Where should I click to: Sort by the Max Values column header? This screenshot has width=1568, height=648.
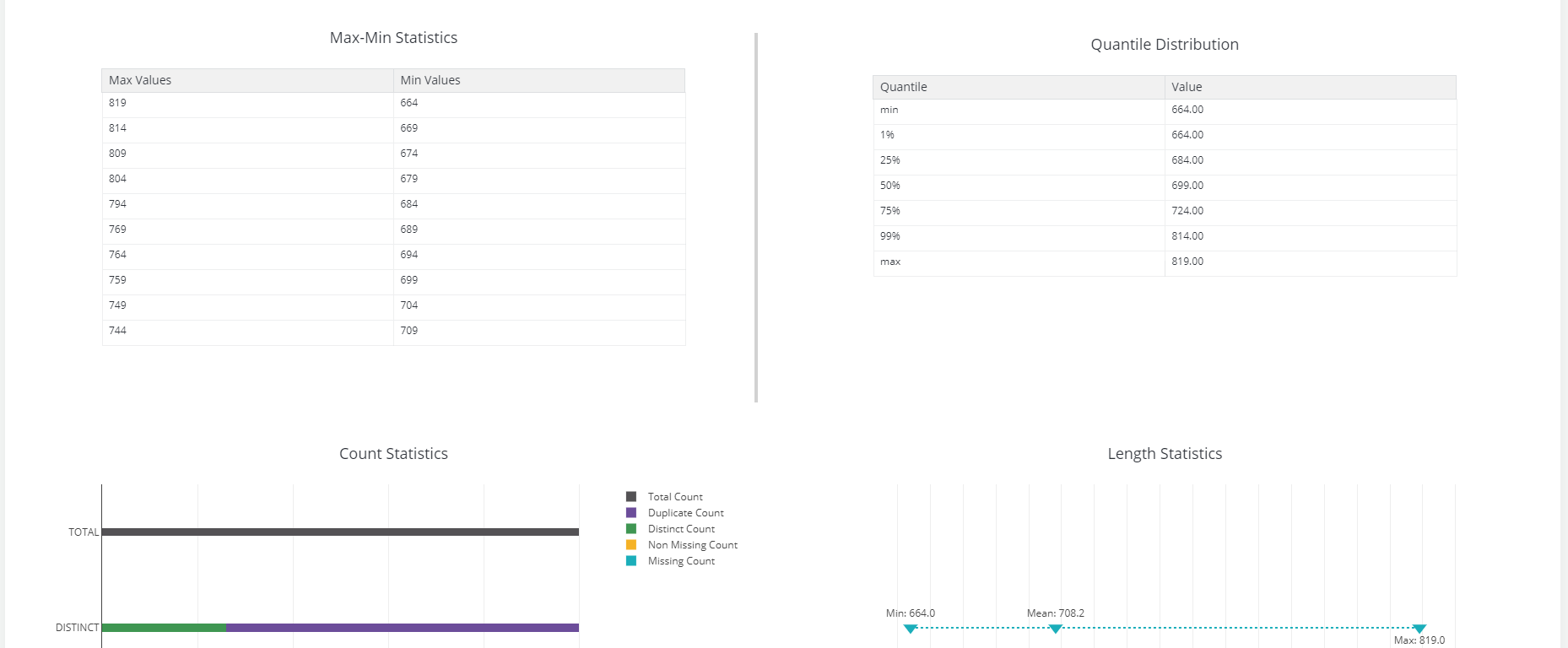140,80
